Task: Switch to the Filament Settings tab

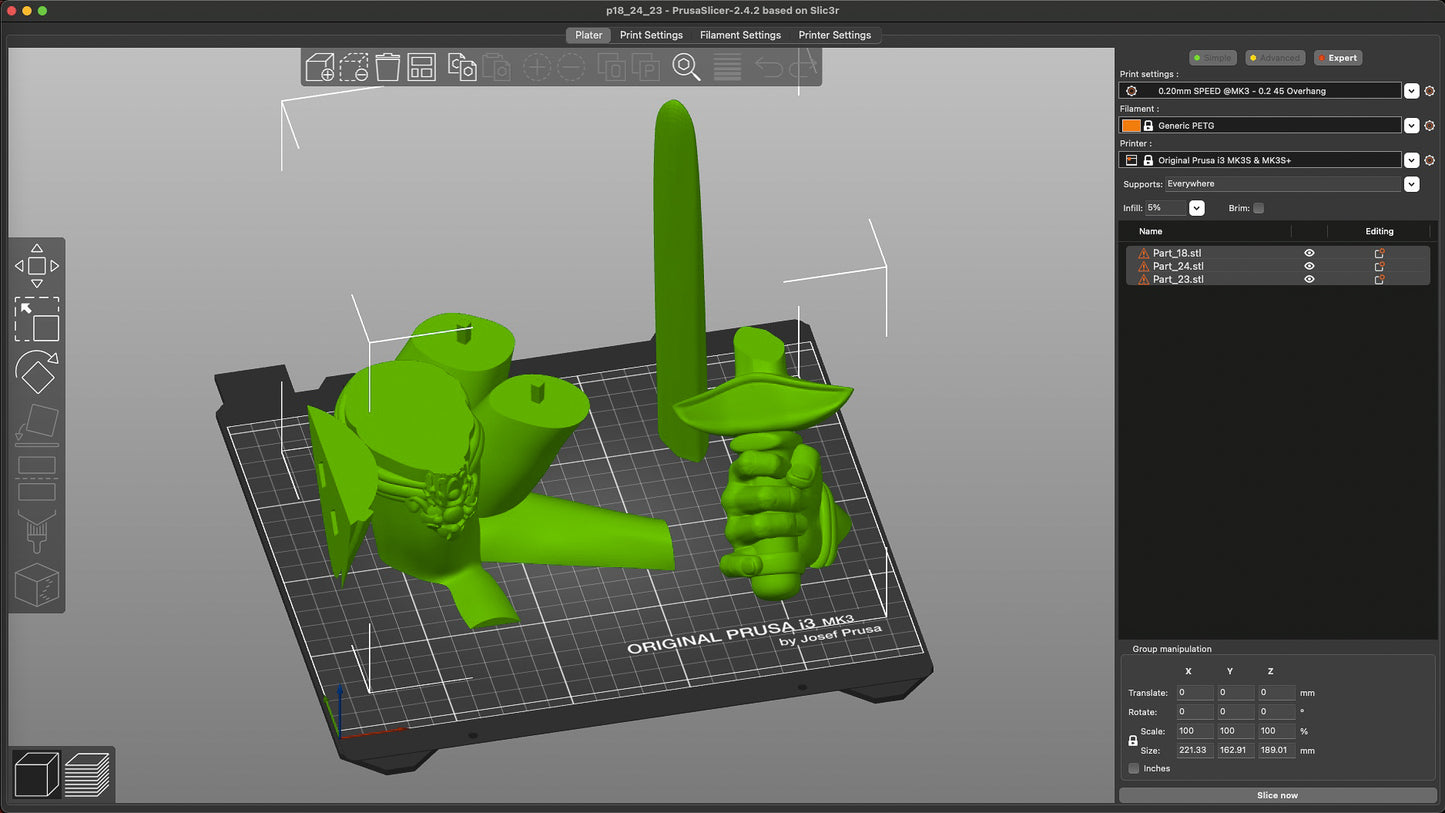Action: pyautogui.click(x=740, y=35)
